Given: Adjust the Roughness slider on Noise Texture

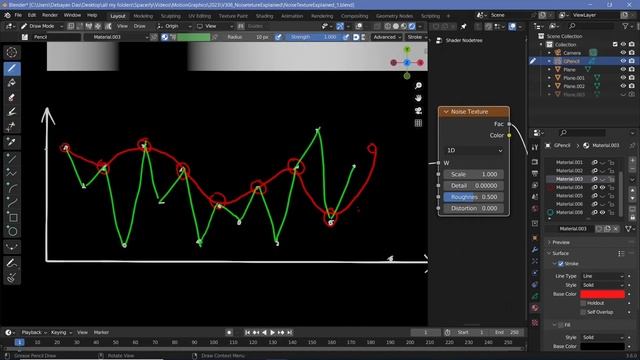Looking at the screenshot, I should point(473,197).
